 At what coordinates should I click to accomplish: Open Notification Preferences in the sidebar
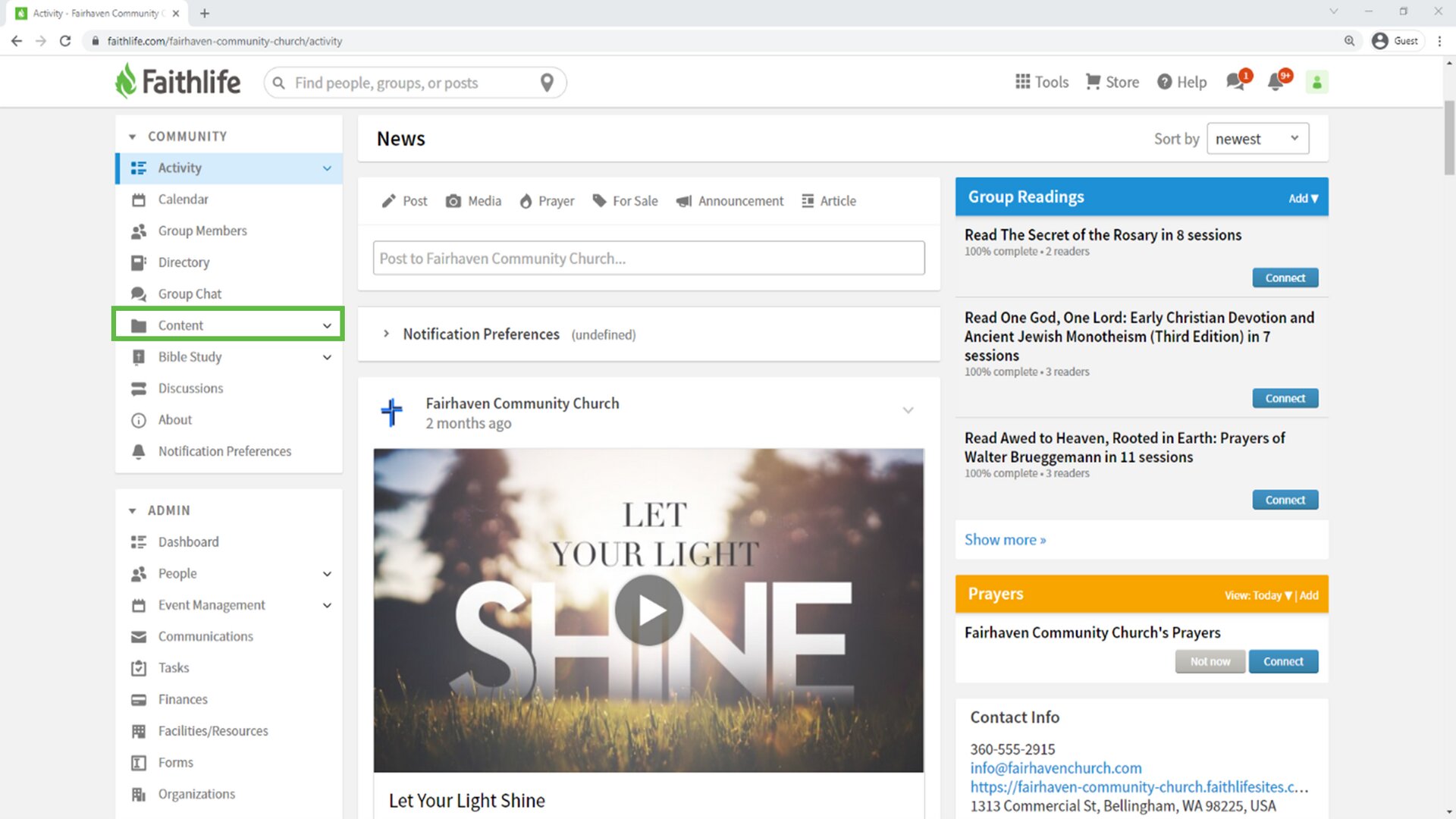(x=229, y=451)
